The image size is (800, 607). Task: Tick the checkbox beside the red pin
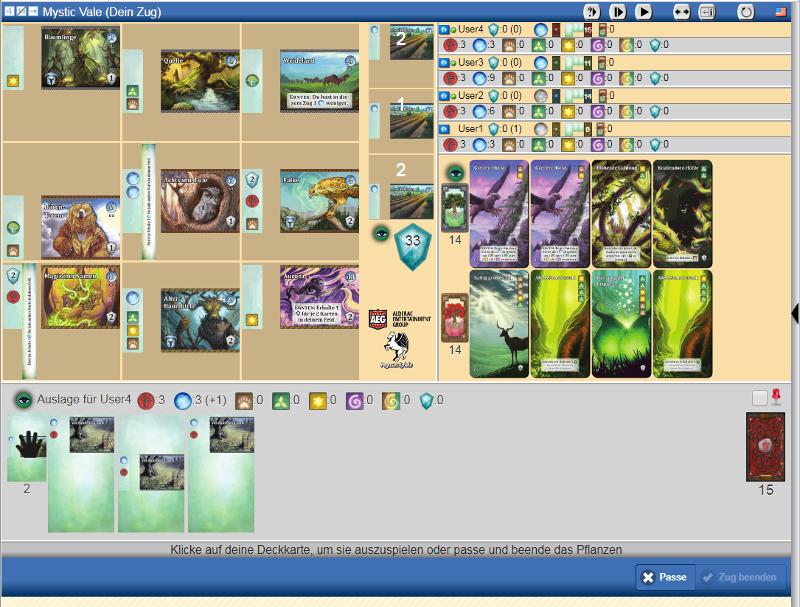pos(760,398)
